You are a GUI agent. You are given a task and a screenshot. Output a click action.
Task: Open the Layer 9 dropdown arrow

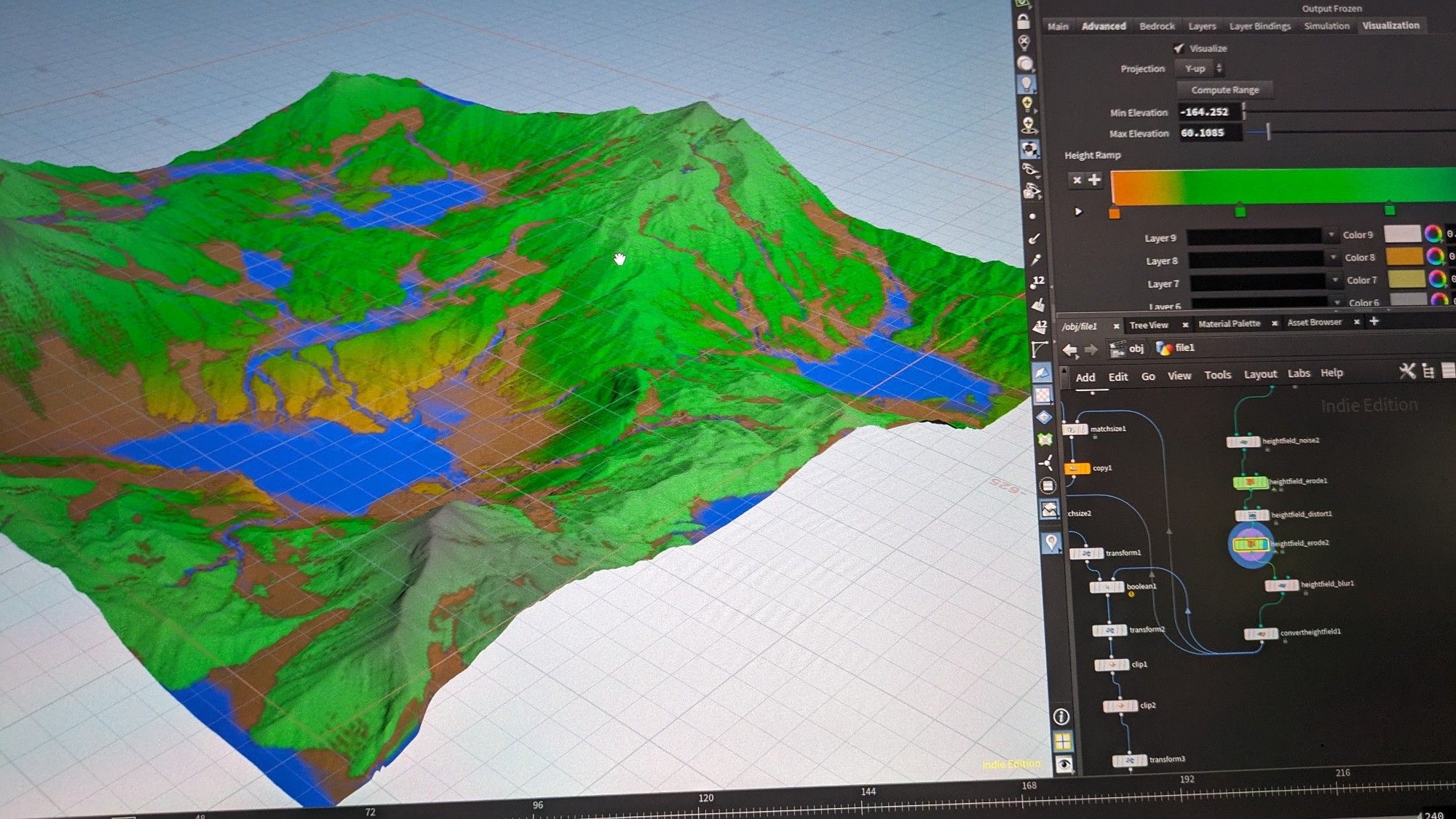tap(1330, 234)
